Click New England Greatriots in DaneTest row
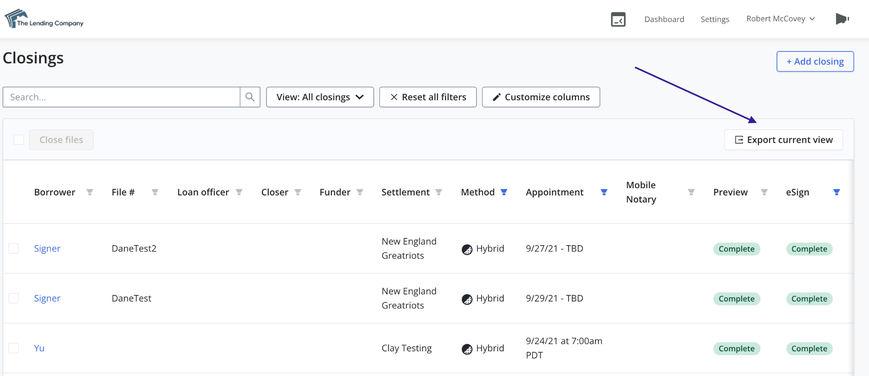This screenshot has height=376, width=869. click(x=409, y=298)
